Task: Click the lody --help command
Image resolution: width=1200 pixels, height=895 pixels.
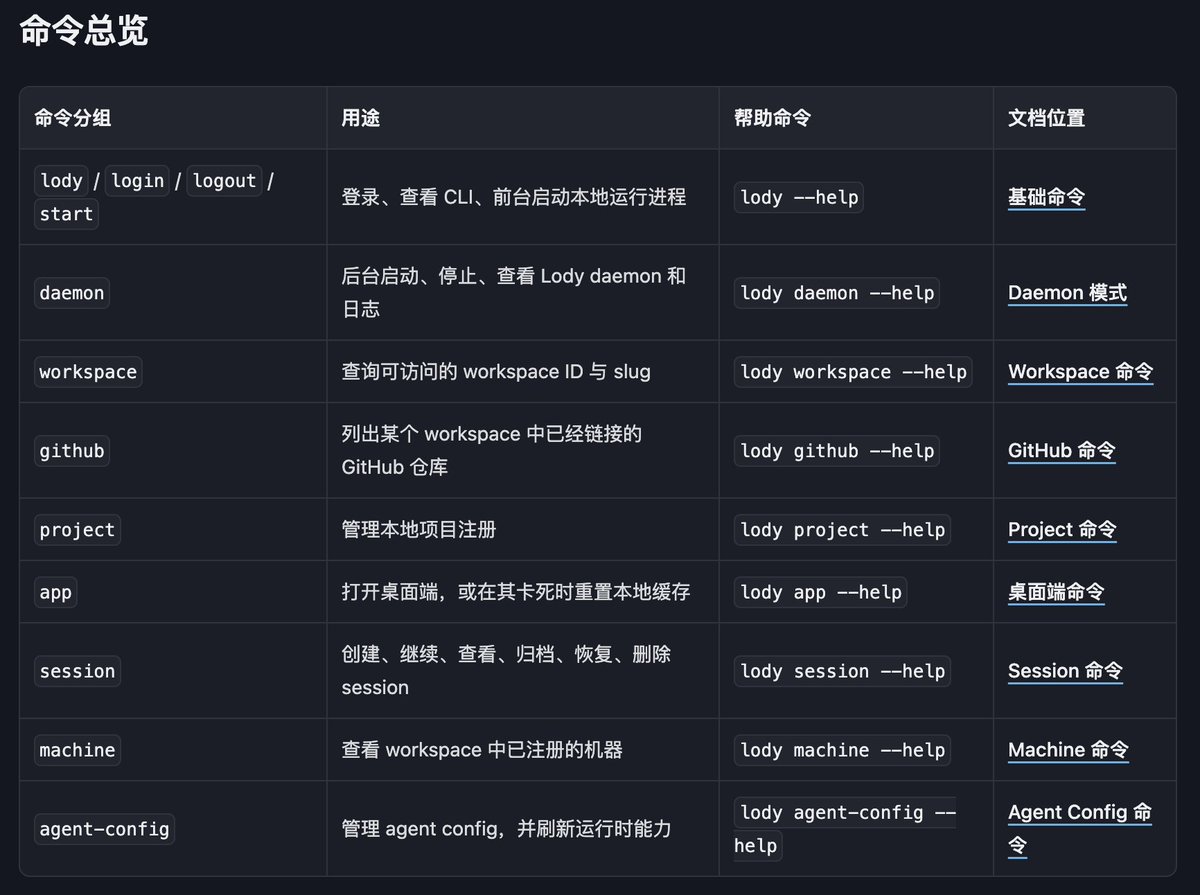Action: tap(799, 197)
